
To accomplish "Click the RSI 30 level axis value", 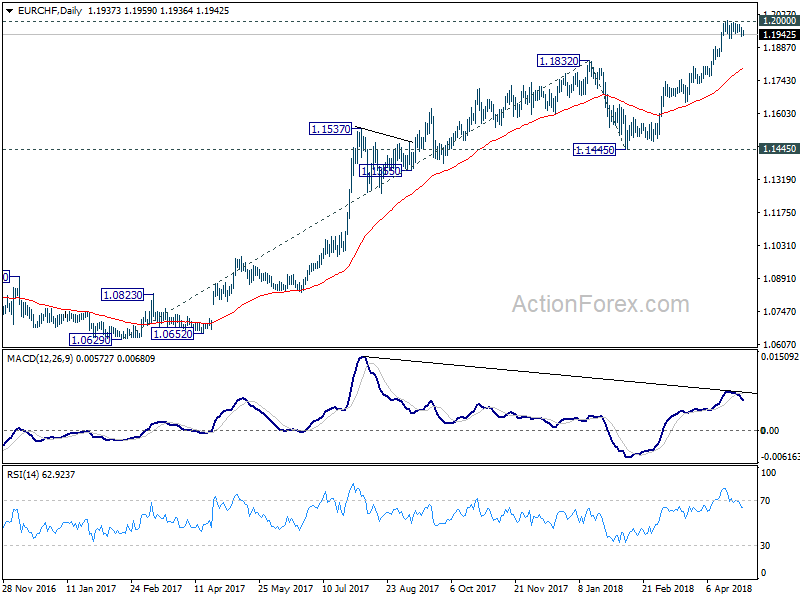I will click(x=765, y=546).
